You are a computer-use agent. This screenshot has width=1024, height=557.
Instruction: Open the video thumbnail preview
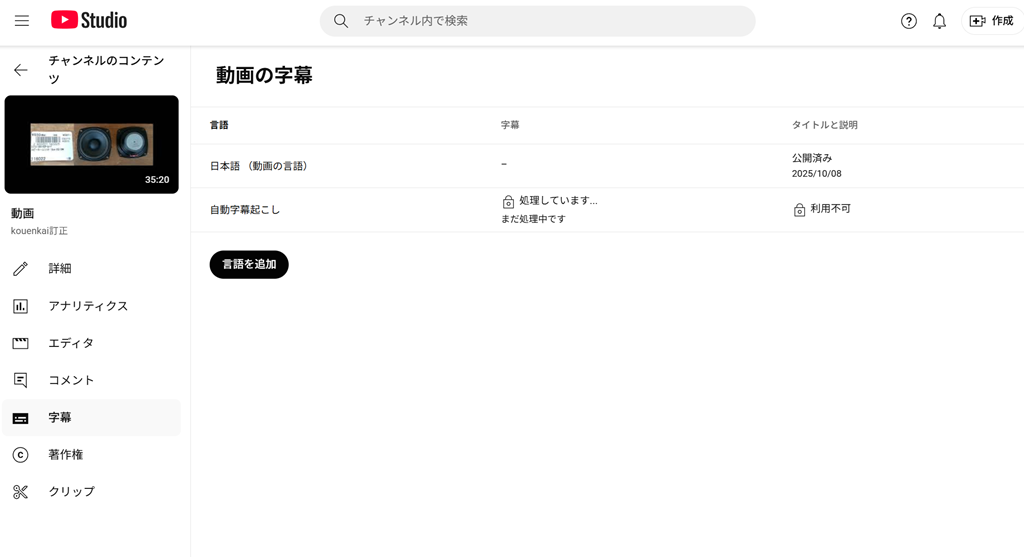92,145
